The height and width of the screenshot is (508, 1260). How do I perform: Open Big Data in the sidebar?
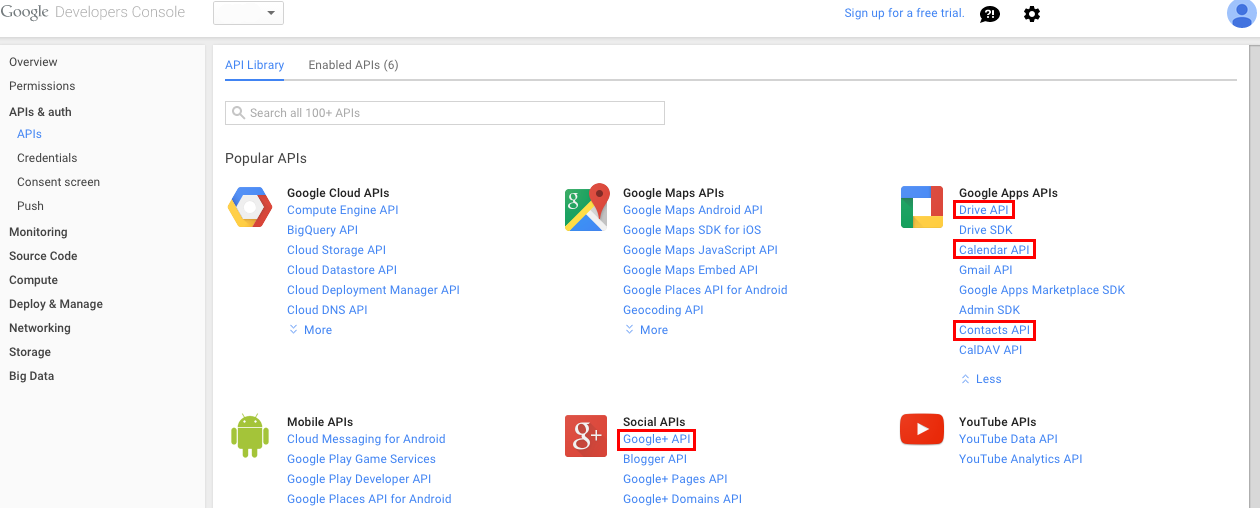coord(32,376)
